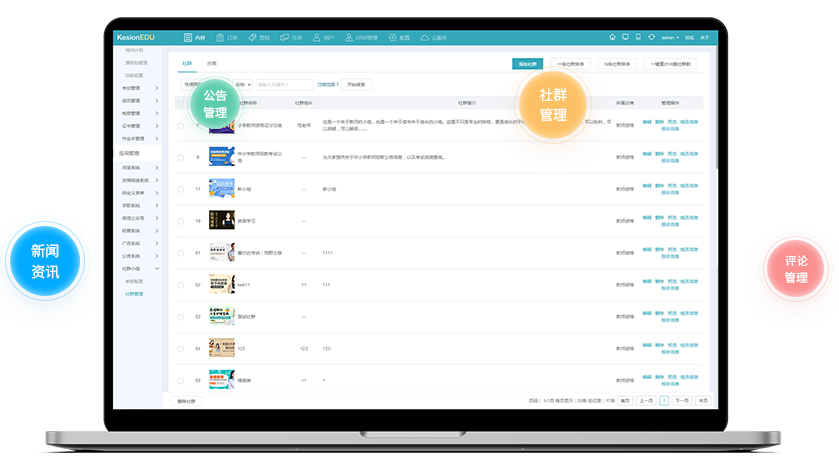Image resolution: width=839 pixels, height=459 pixels.
Task: Click the mobile phone icon in header
Action: (x=638, y=37)
